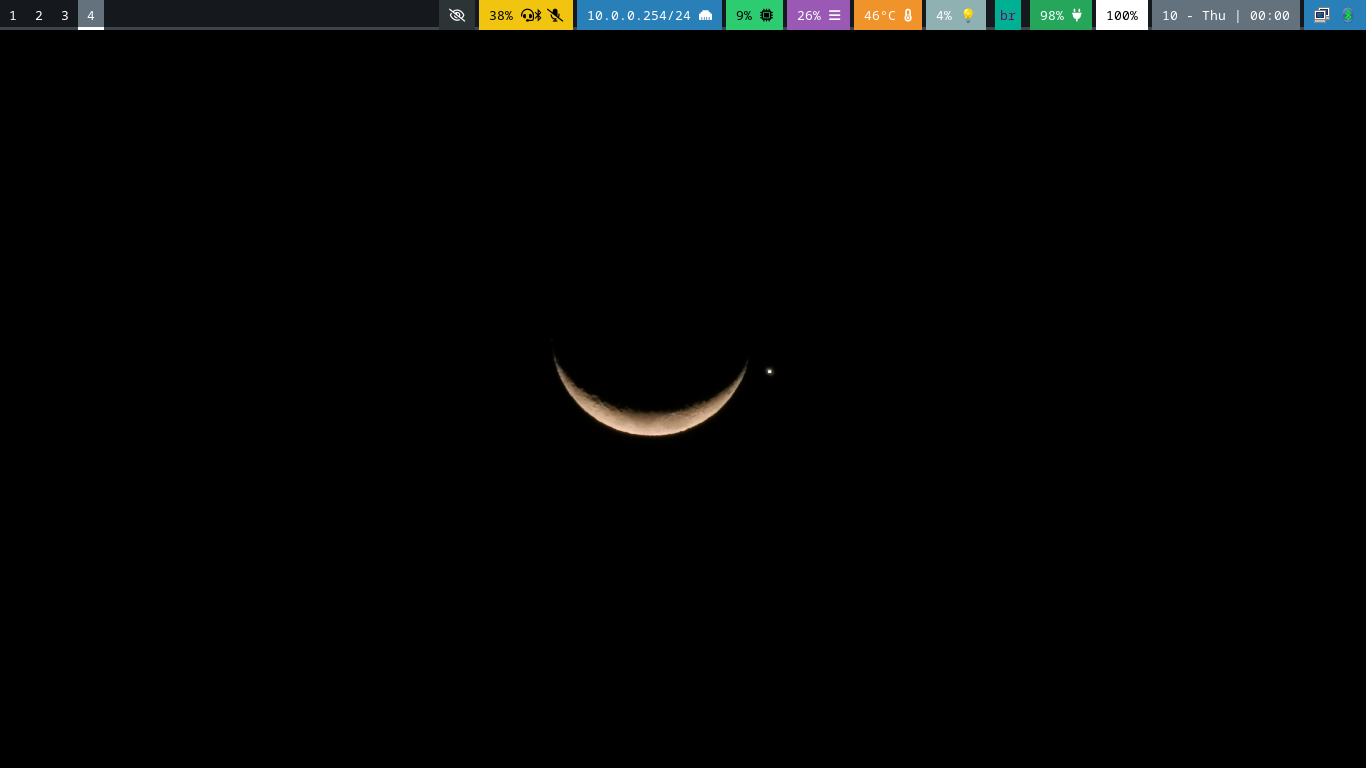Click the date text 10 - Thu
1366x768 pixels.
[x=1194, y=15]
